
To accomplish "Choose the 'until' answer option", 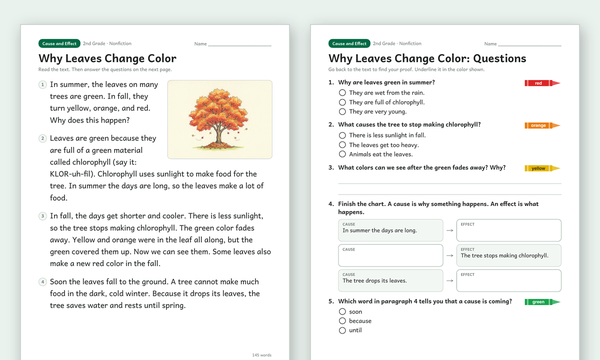I will coord(342,331).
